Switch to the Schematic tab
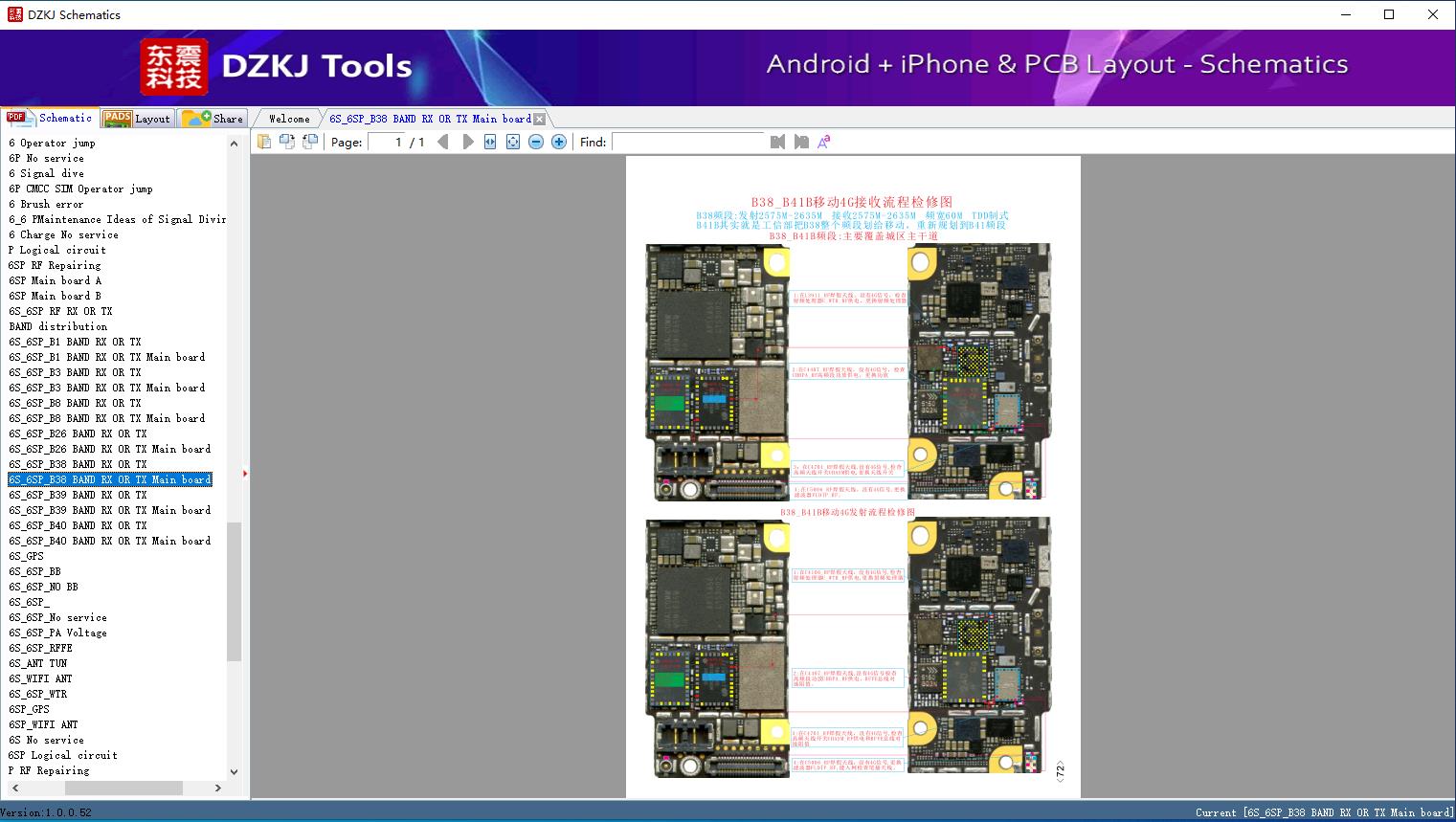Image resolution: width=1456 pixels, height=822 pixels. click(x=50, y=118)
